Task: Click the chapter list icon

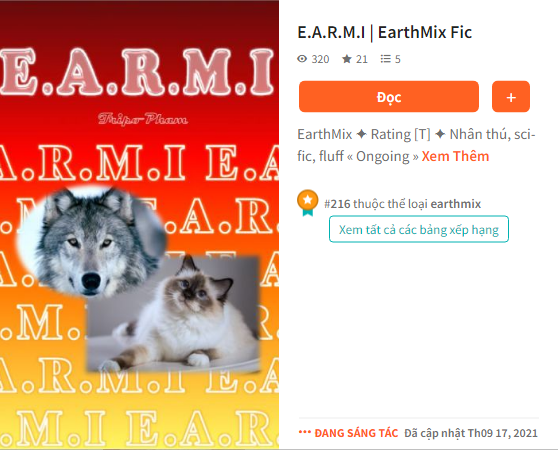Action: click(385, 59)
